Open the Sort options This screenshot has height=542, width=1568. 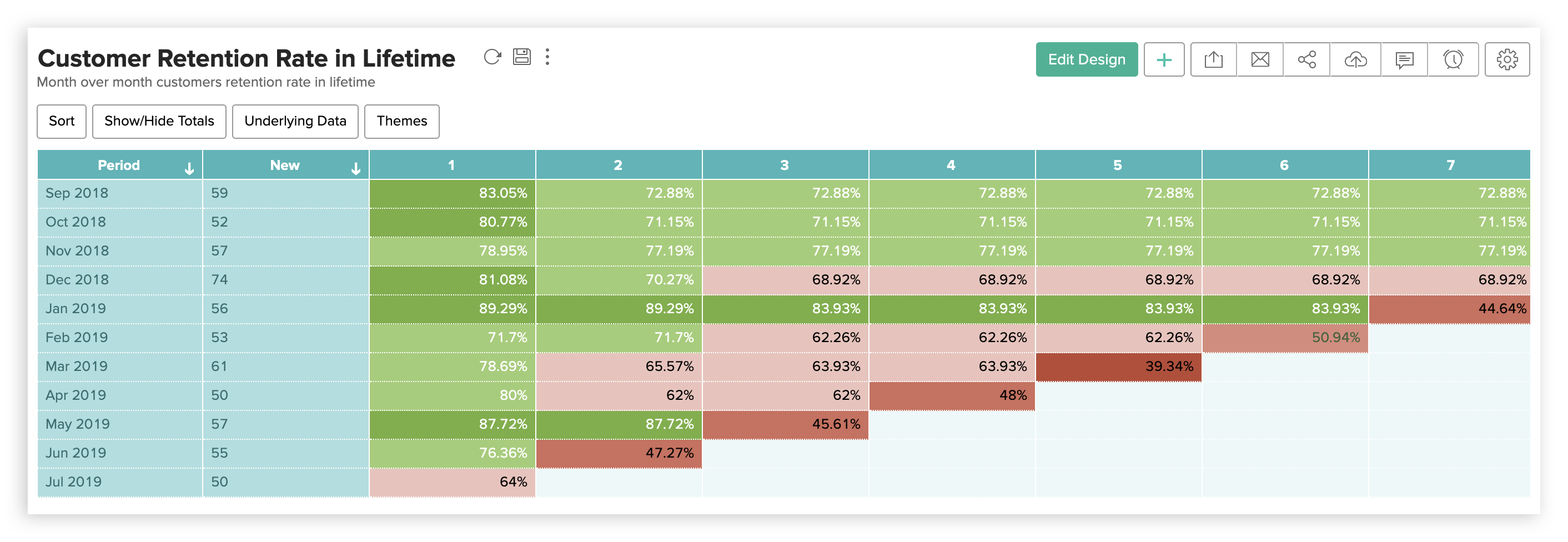[62, 121]
